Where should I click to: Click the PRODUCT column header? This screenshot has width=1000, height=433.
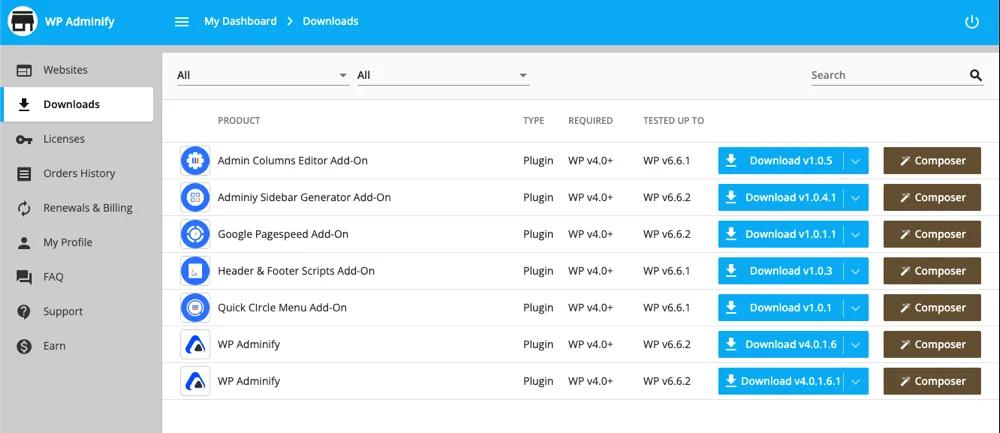coord(239,121)
